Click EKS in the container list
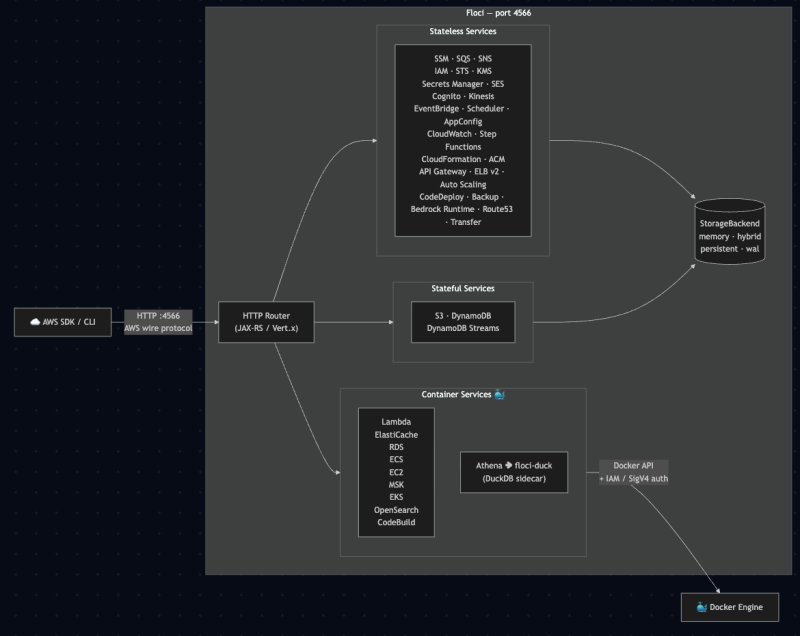Viewport: 800px width, 636px height. [x=396, y=497]
